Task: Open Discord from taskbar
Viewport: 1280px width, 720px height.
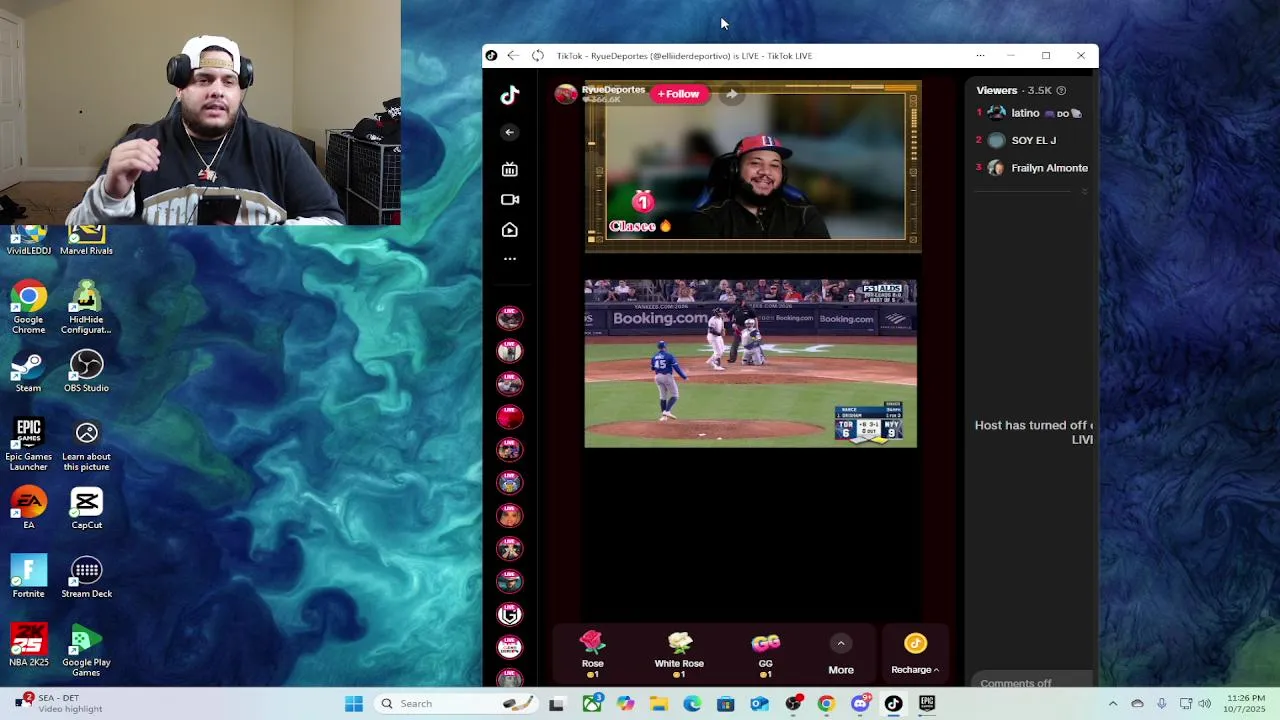Action: click(x=860, y=704)
